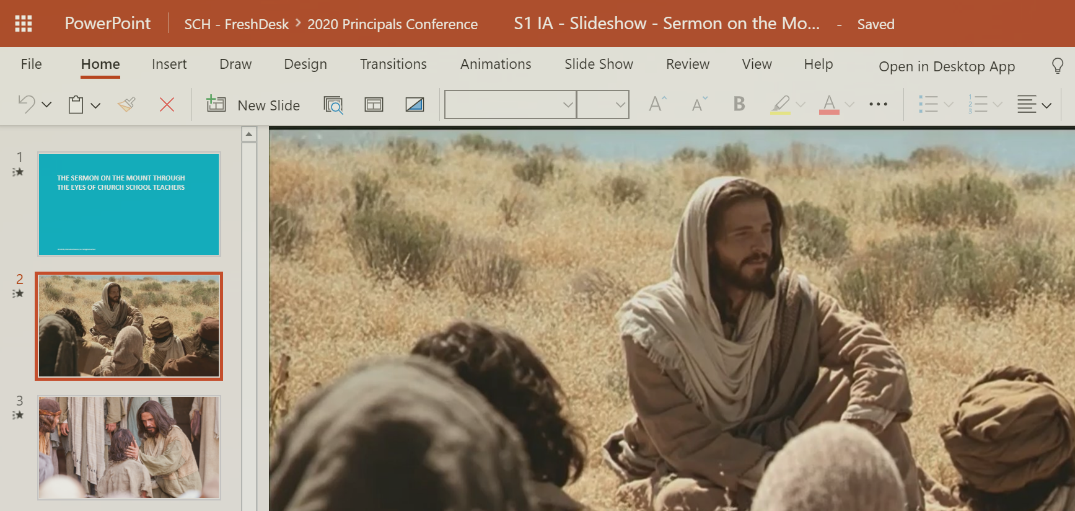Viewport: 1075px width, 511px height.
Task: Open the 2020 Principals Conference breadcrumb
Action: click(x=393, y=24)
